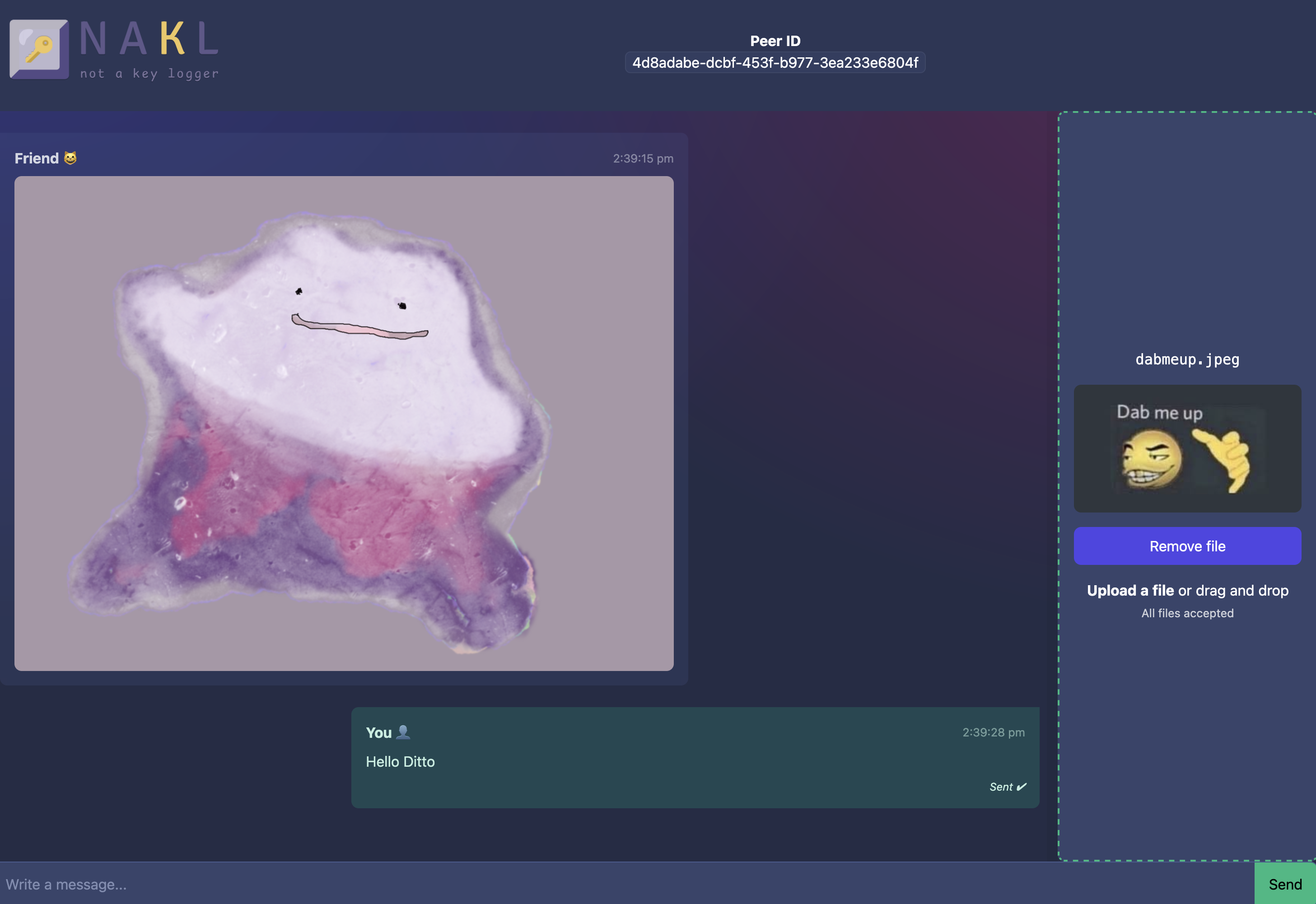Click the cat emoji next to Friend

click(70, 158)
